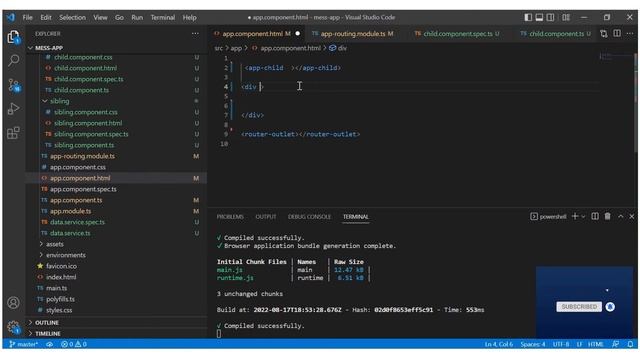Viewport: 640px width, 360px height.
Task: Open the Search view in activity bar
Action: pos(13,61)
